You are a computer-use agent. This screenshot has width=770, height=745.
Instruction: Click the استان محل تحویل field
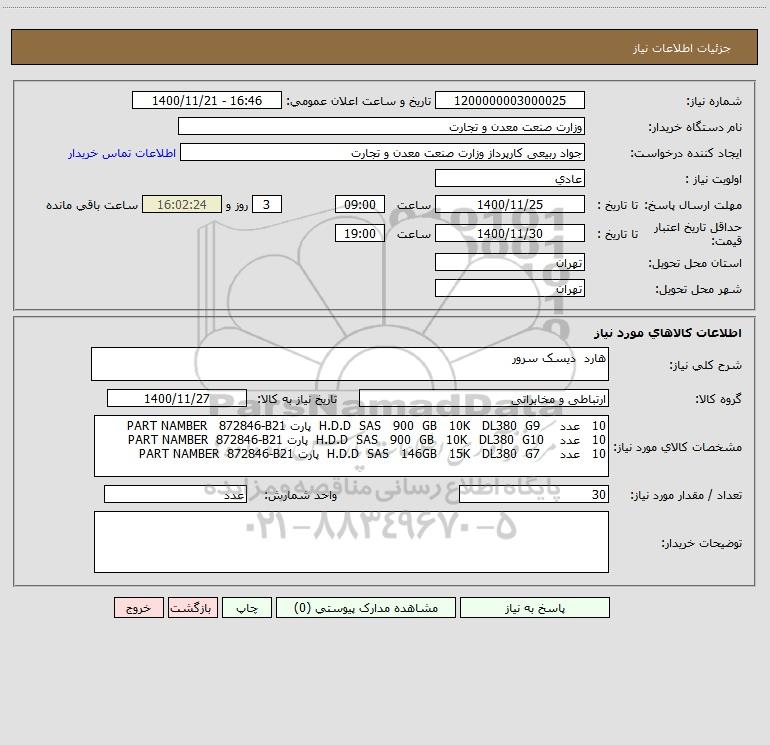click(510, 262)
